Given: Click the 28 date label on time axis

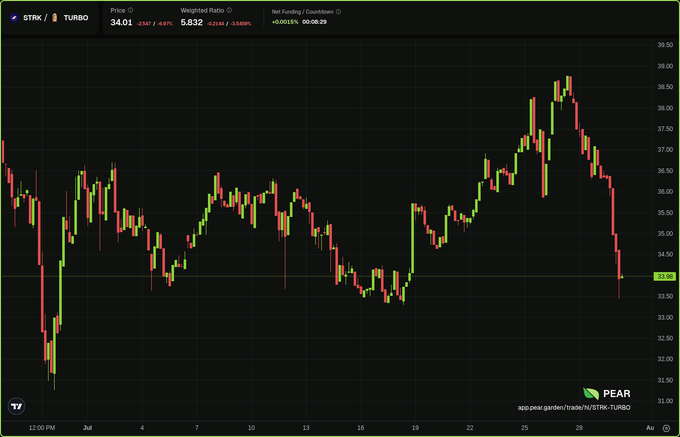Looking at the screenshot, I should 579,428.
